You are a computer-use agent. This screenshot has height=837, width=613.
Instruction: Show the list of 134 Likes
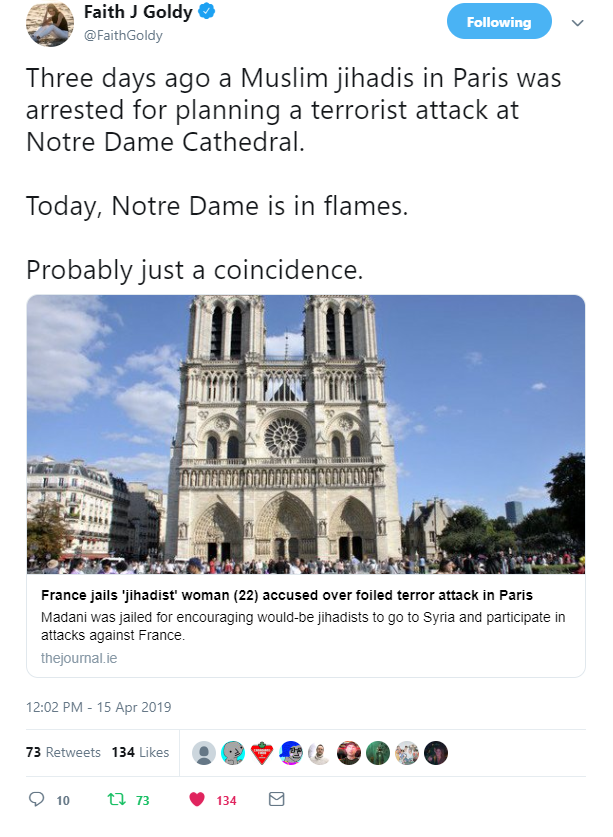(x=140, y=752)
